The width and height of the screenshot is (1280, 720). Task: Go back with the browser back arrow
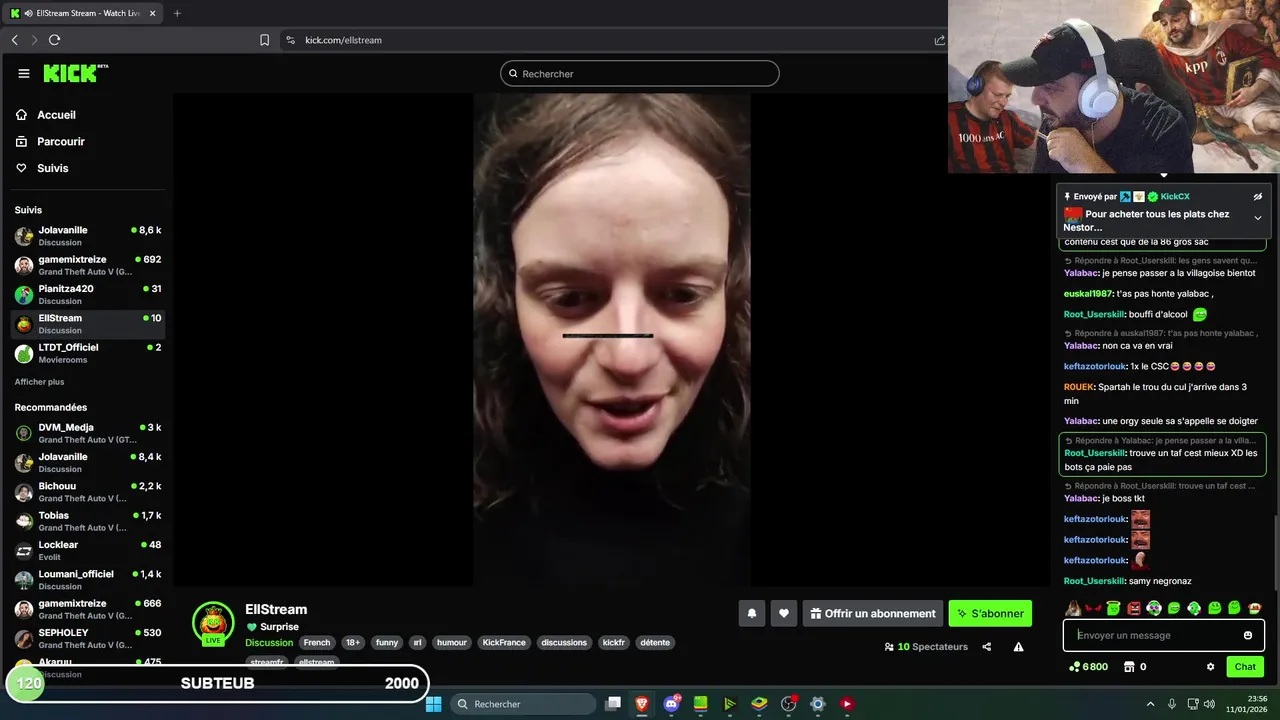(x=14, y=40)
